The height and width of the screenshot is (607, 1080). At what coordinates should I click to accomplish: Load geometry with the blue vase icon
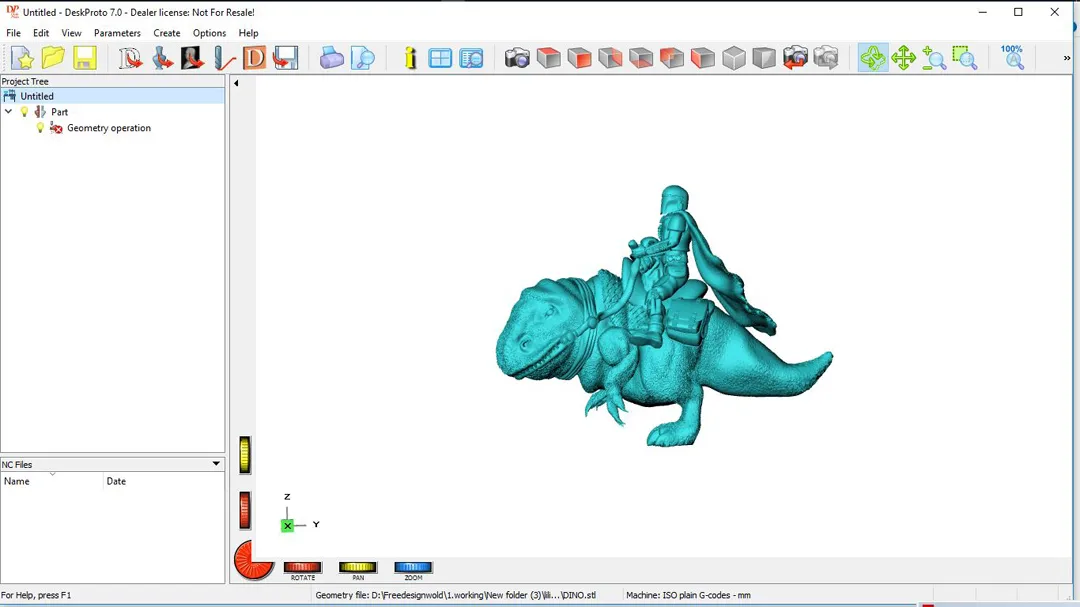point(162,58)
